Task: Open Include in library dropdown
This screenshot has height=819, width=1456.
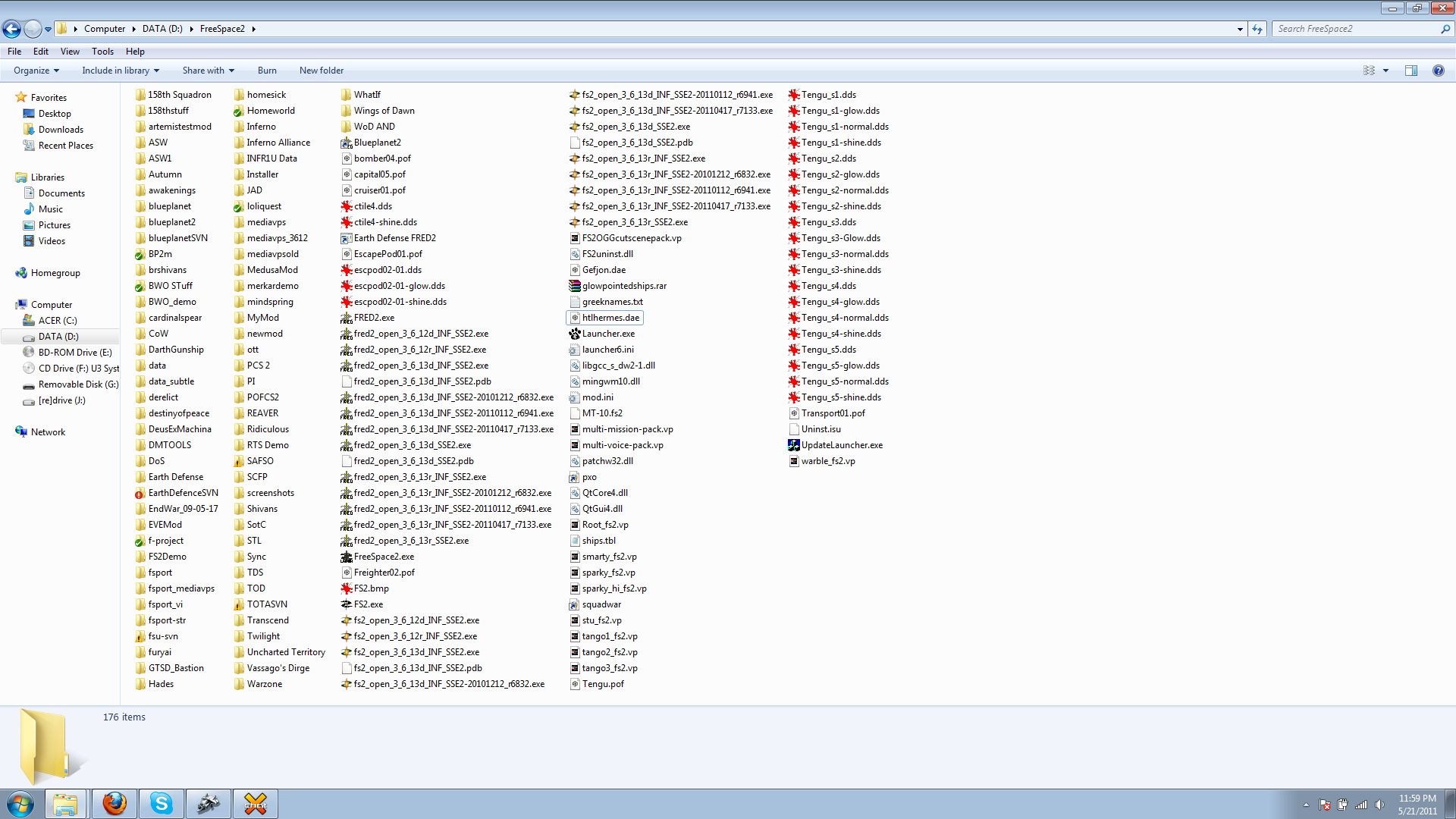Action: [x=121, y=71]
